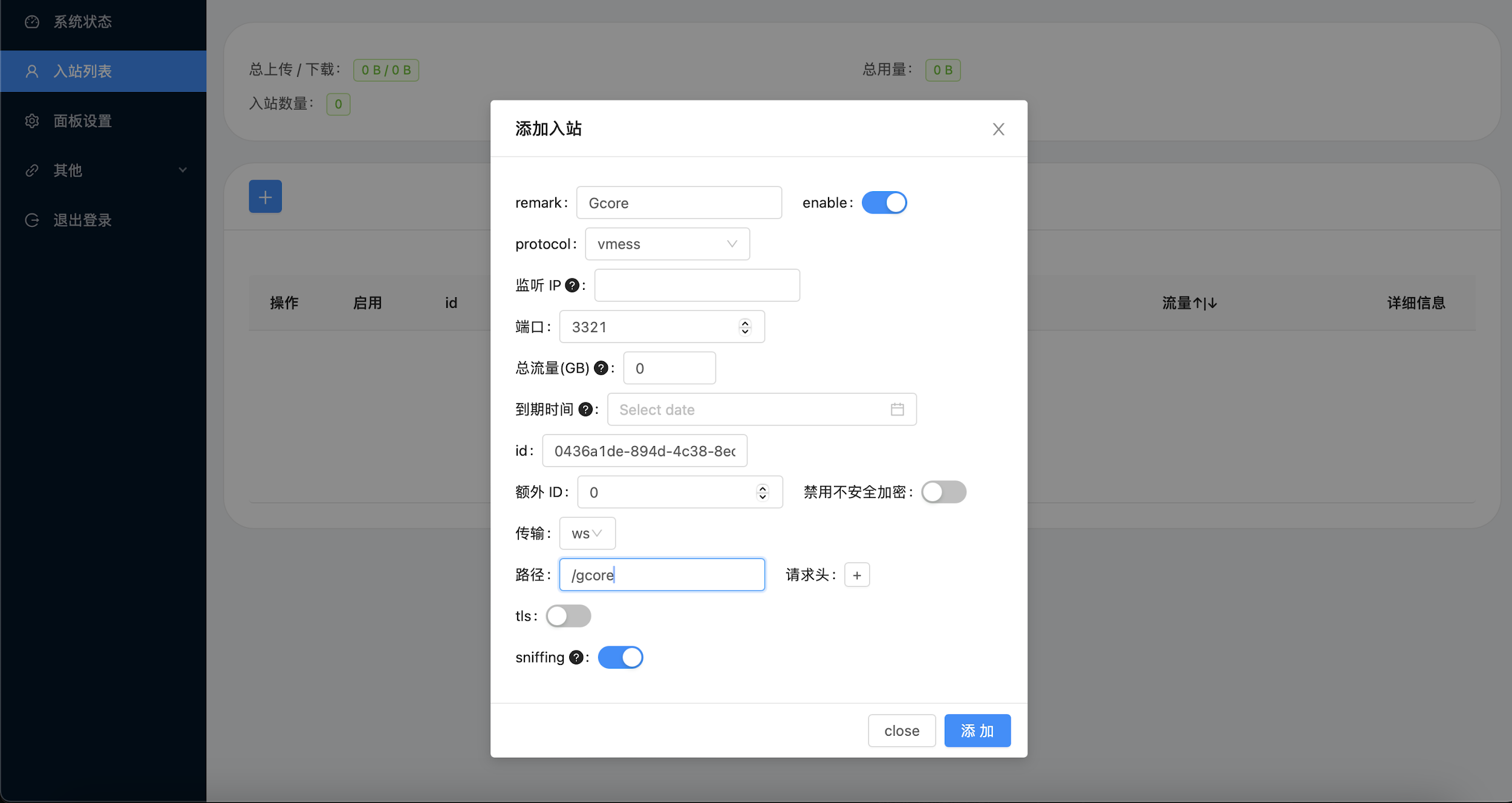Click the 操作 table column header
This screenshot has width=1512, height=803.
point(284,303)
